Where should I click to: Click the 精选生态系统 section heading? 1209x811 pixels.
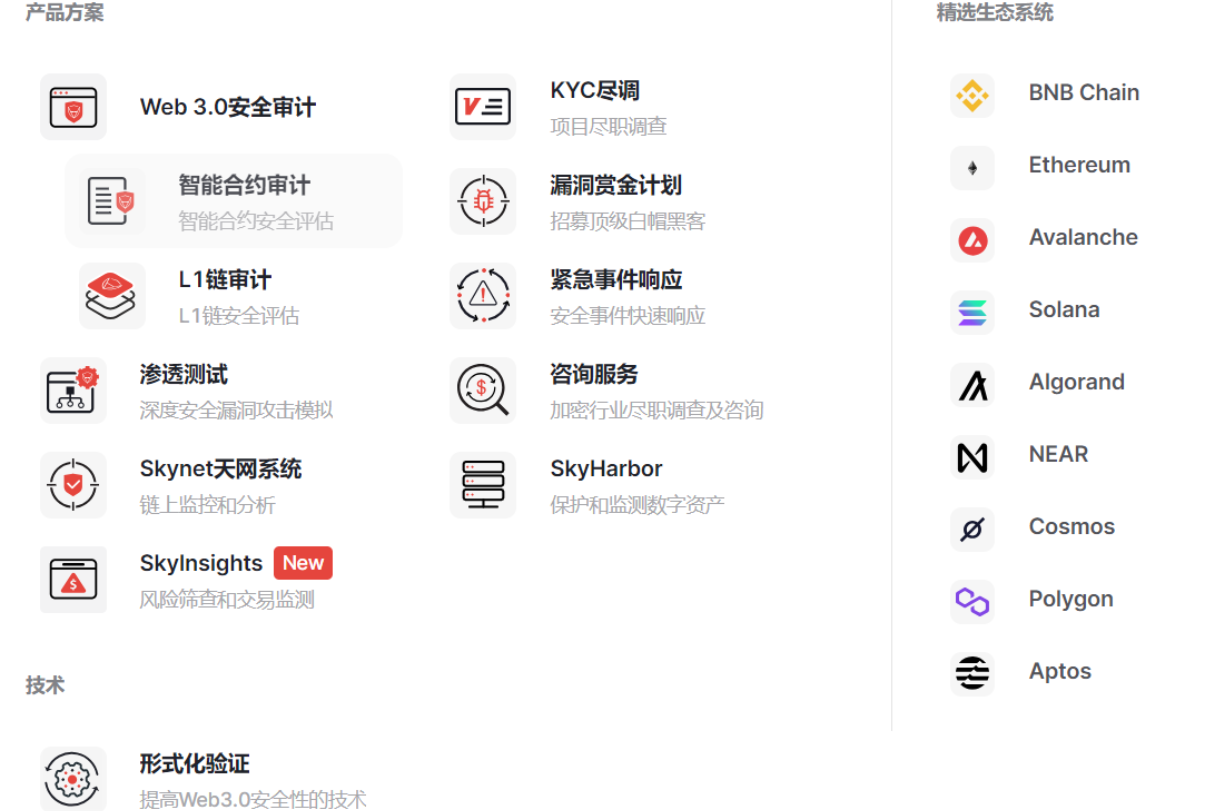(x=995, y=12)
